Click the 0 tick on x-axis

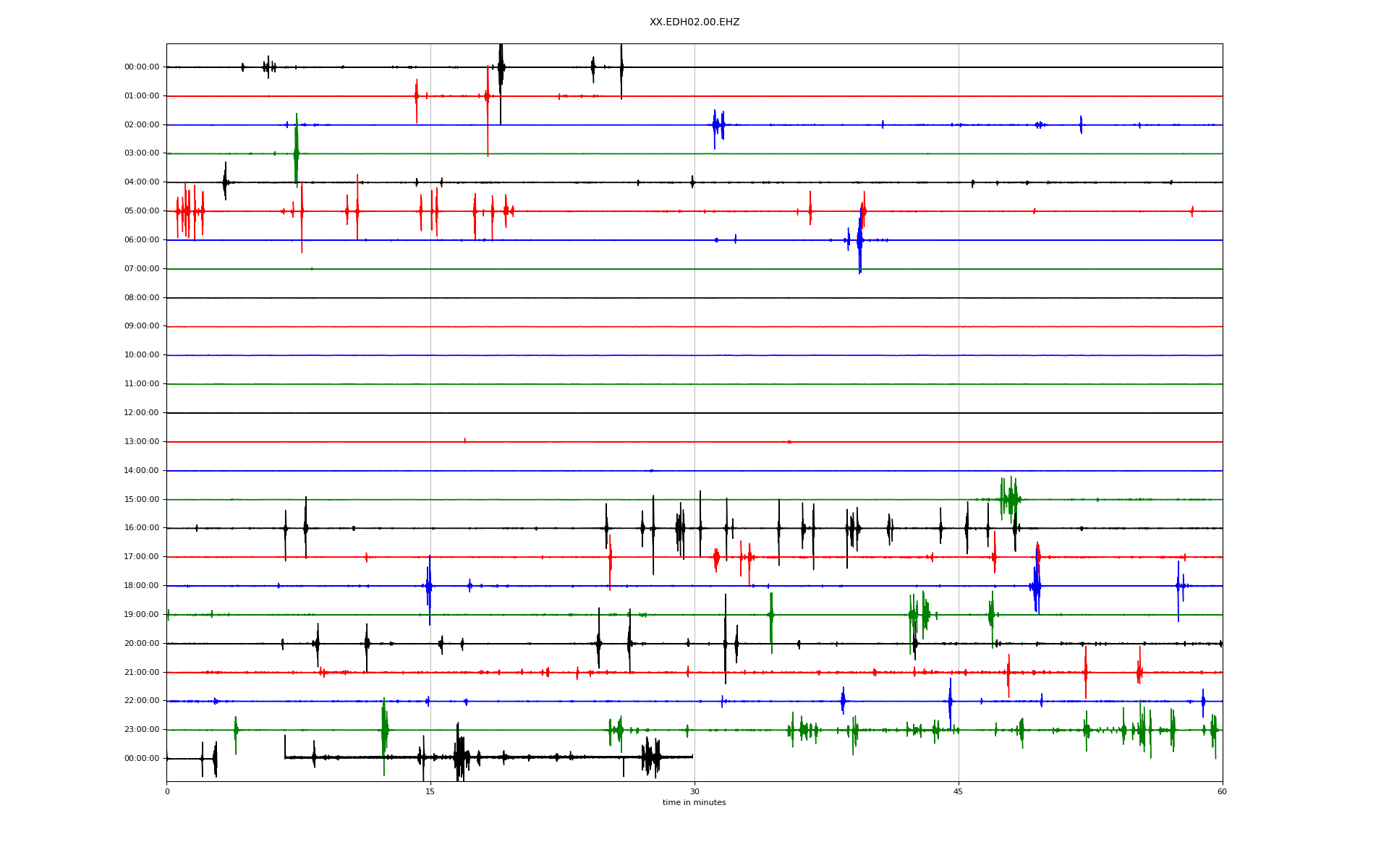click(167, 791)
